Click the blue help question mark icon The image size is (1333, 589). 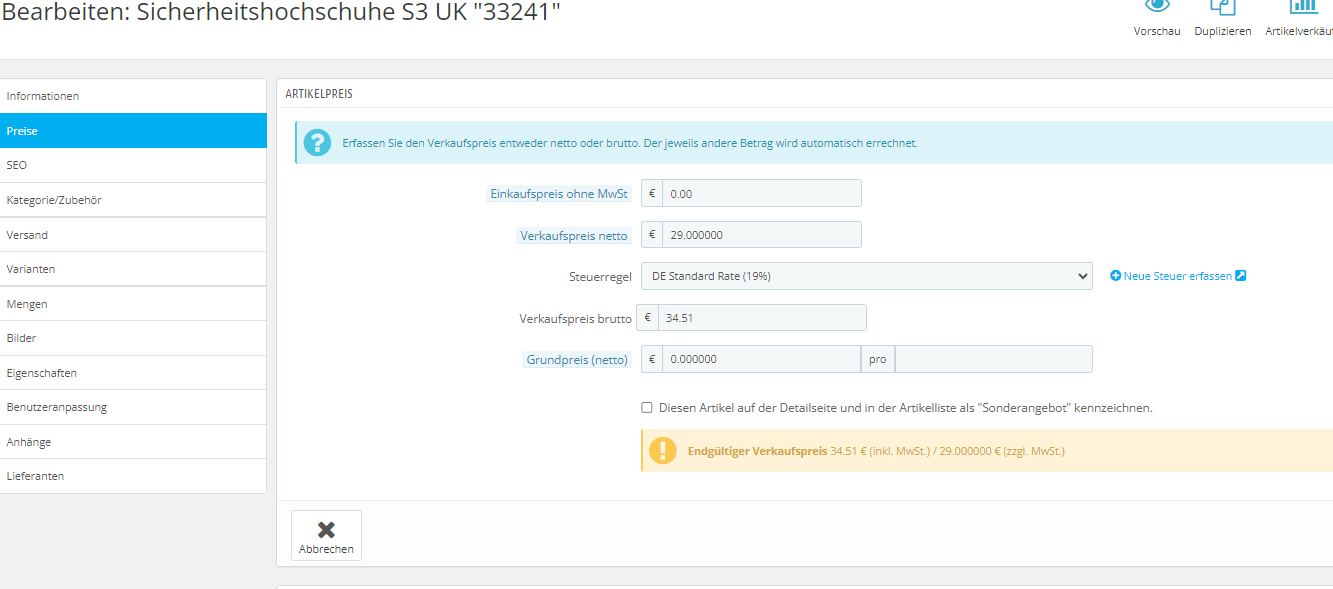317,142
